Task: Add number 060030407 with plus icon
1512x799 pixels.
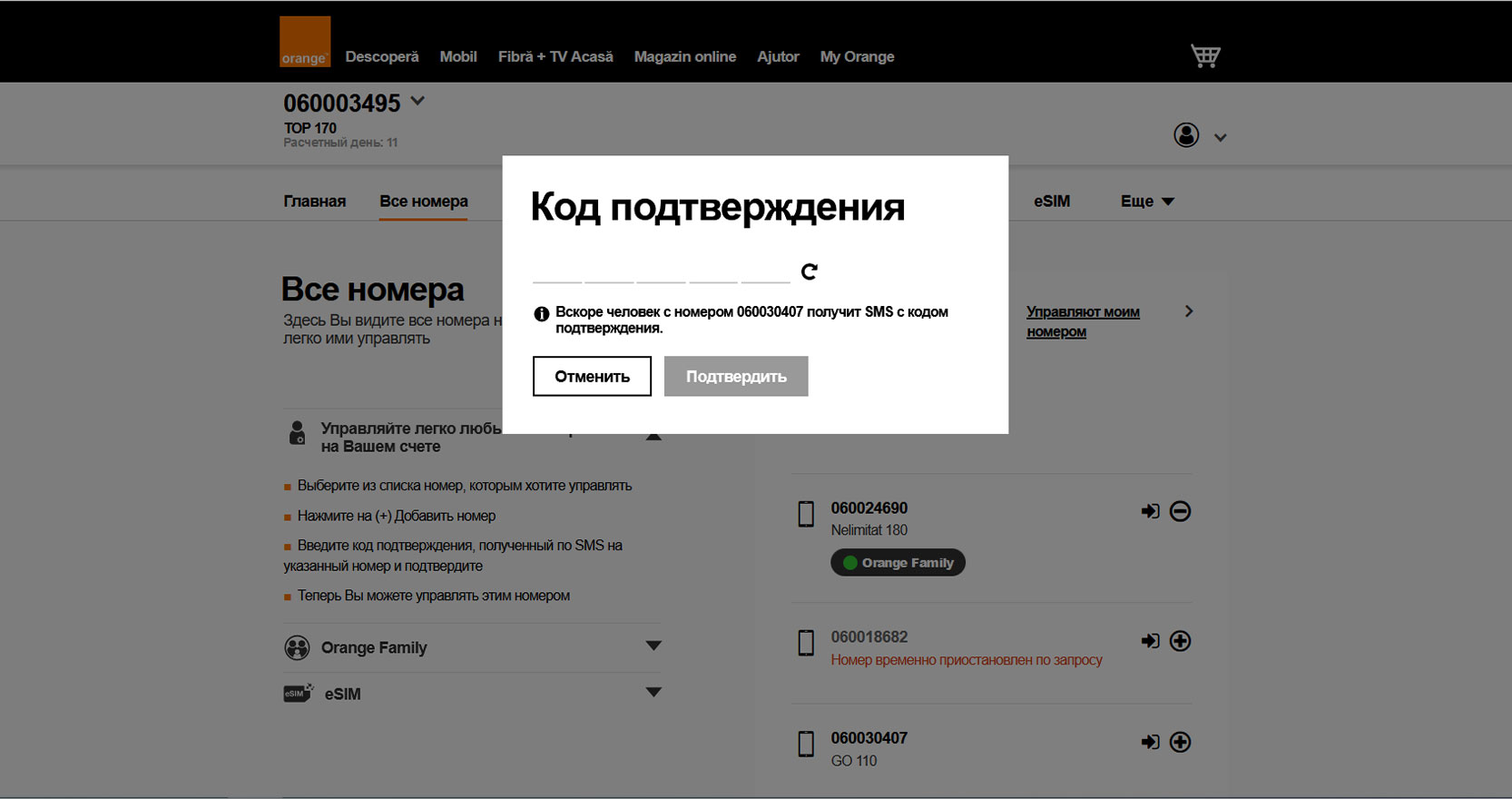Action: pos(1180,742)
